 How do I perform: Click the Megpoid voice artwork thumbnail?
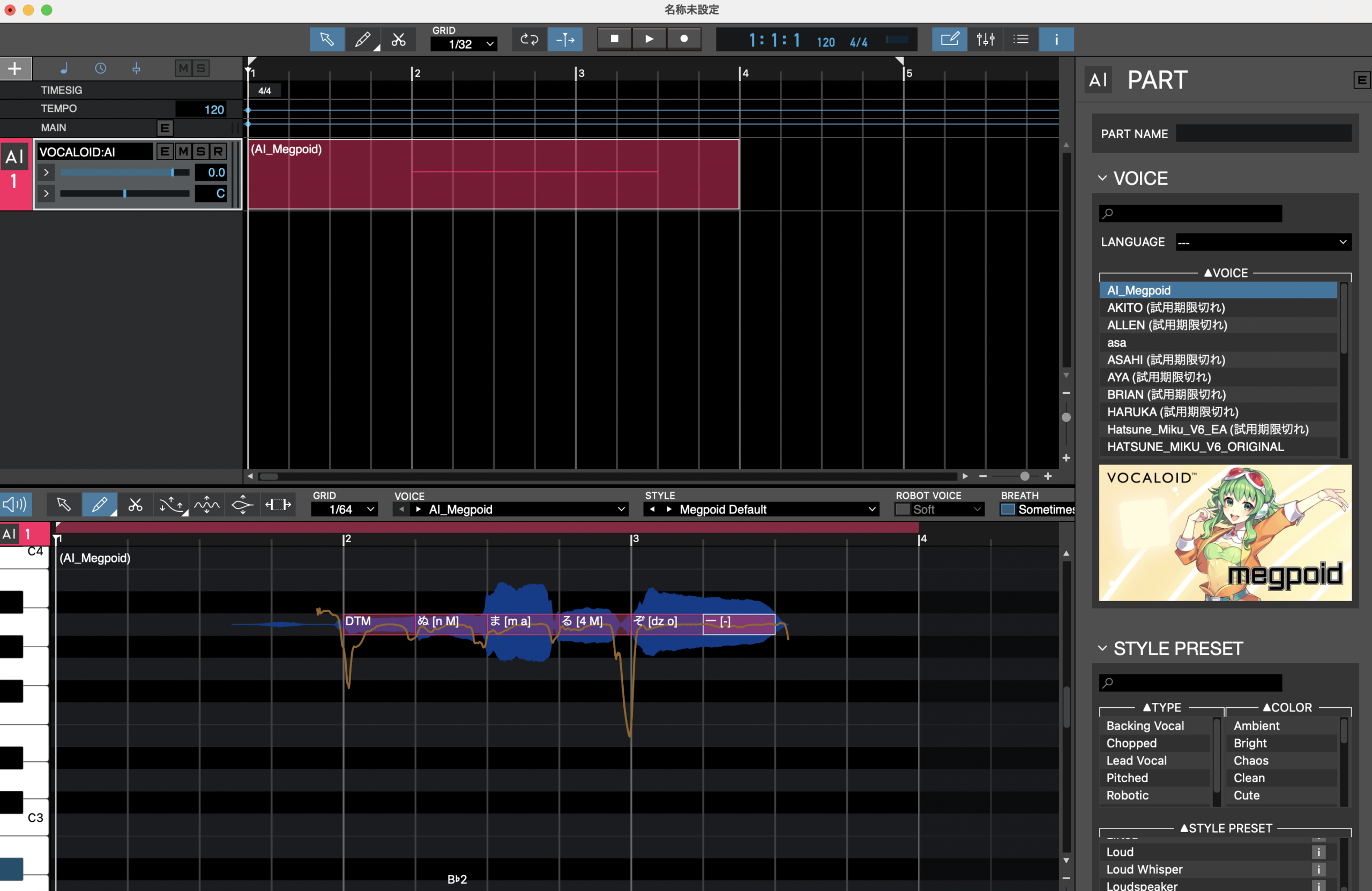(1225, 533)
